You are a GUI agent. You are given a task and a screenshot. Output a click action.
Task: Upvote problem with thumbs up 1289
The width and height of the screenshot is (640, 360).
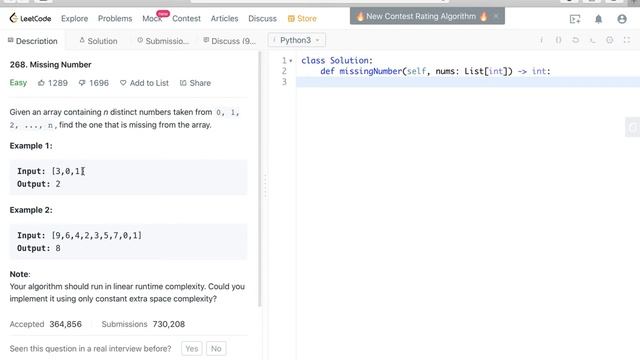click(x=53, y=83)
